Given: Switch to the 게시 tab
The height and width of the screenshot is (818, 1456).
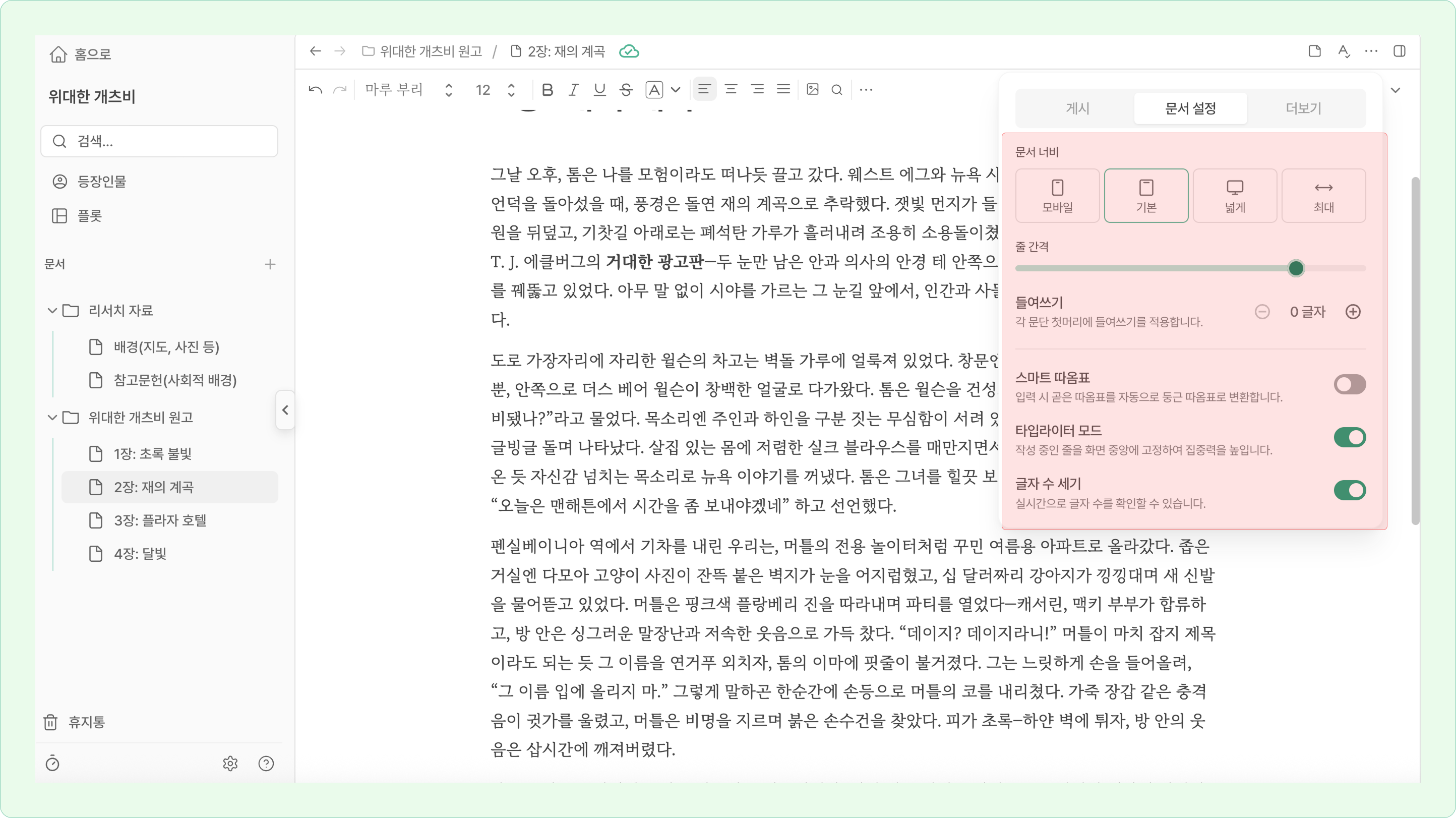Looking at the screenshot, I should click(x=1077, y=108).
